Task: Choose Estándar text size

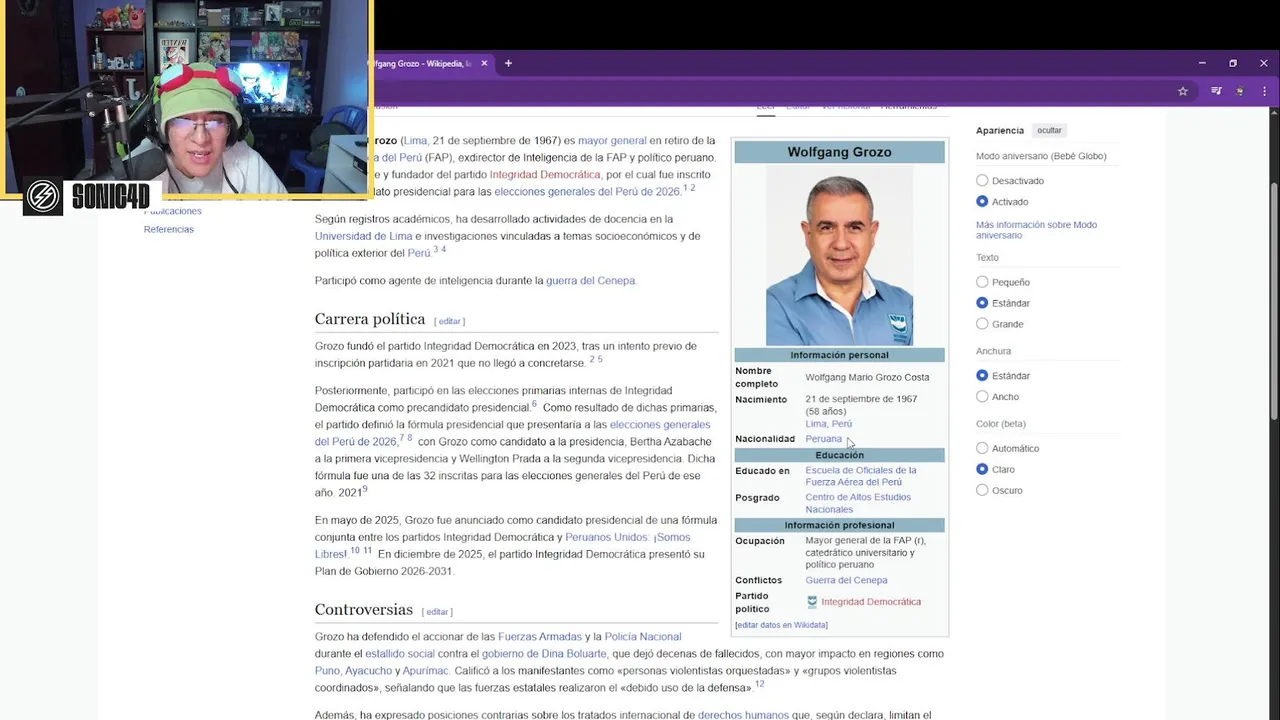Action: 982,303
